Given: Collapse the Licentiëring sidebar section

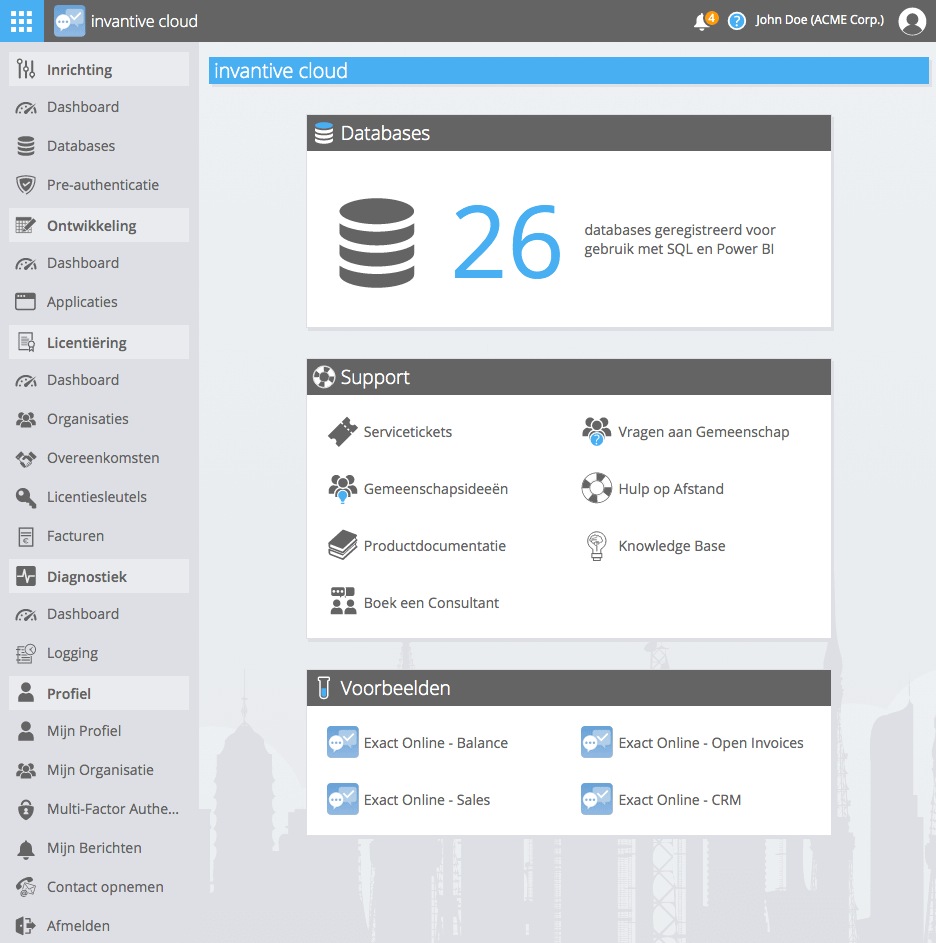Looking at the screenshot, I should [98, 343].
